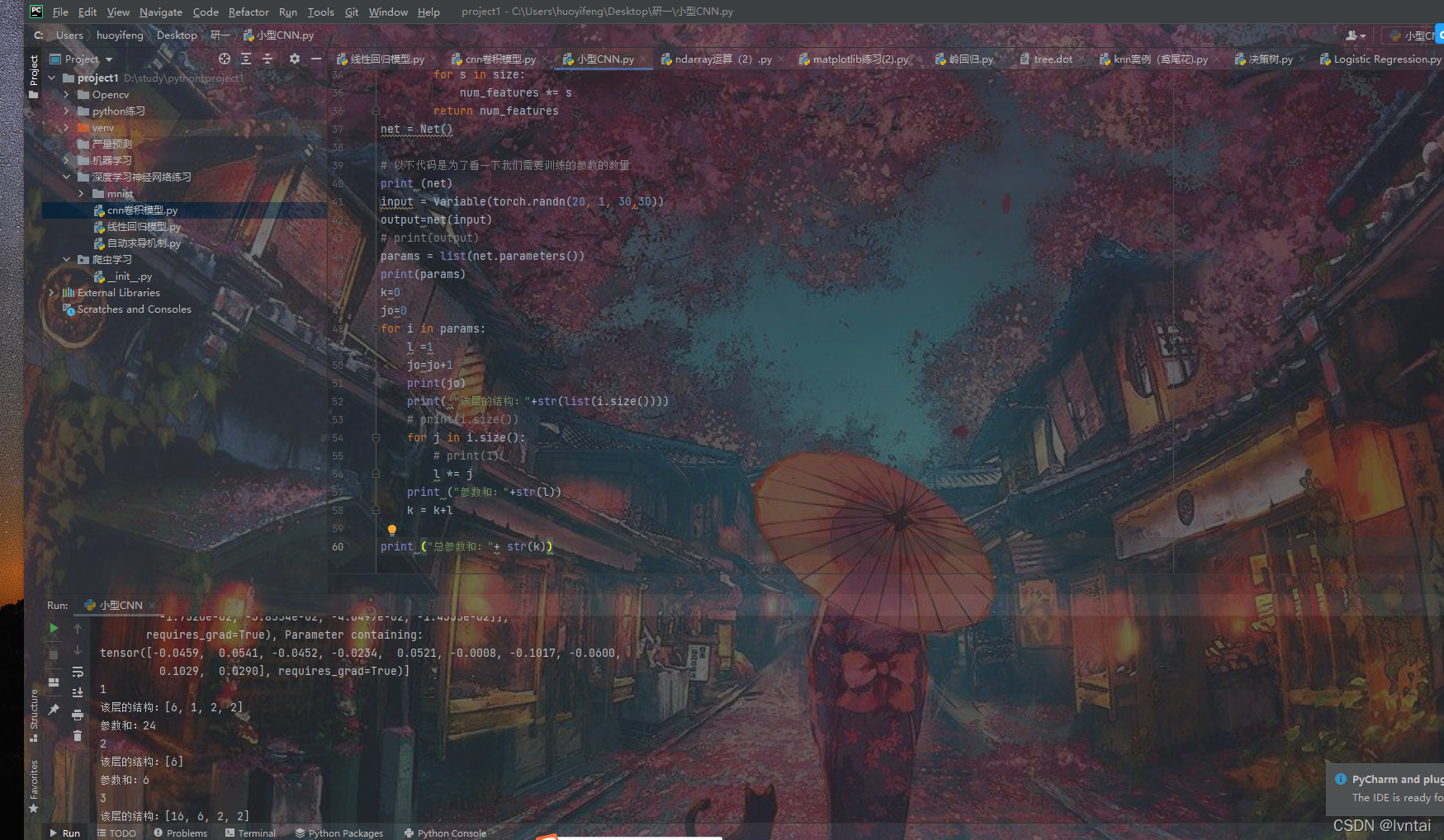Open the Git menu
The height and width of the screenshot is (840, 1444).
(352, 12)
